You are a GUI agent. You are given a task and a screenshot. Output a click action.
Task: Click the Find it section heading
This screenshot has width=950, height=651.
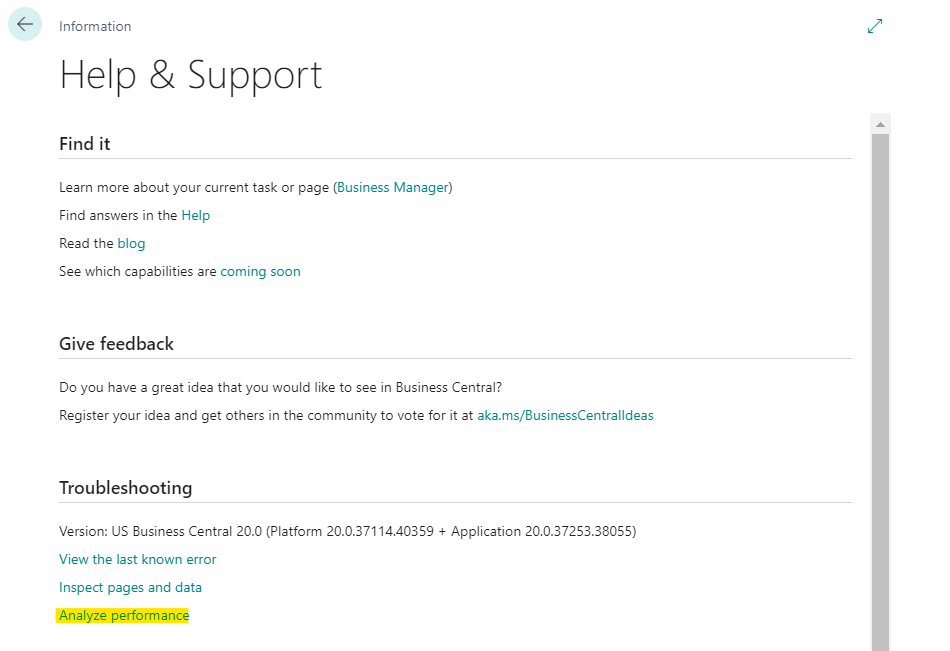[x=85, y=144]
